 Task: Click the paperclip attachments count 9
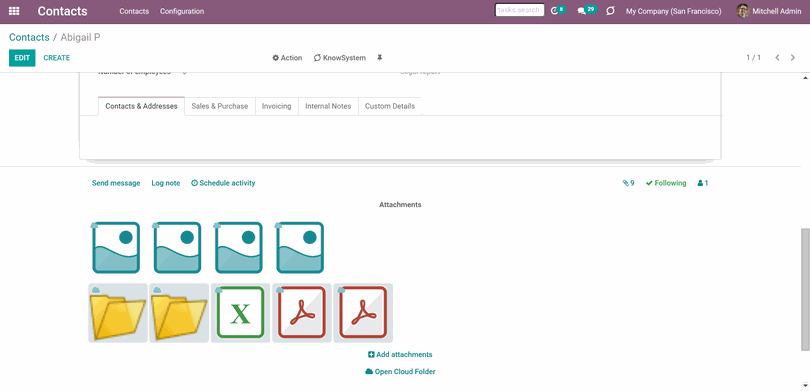629,183
